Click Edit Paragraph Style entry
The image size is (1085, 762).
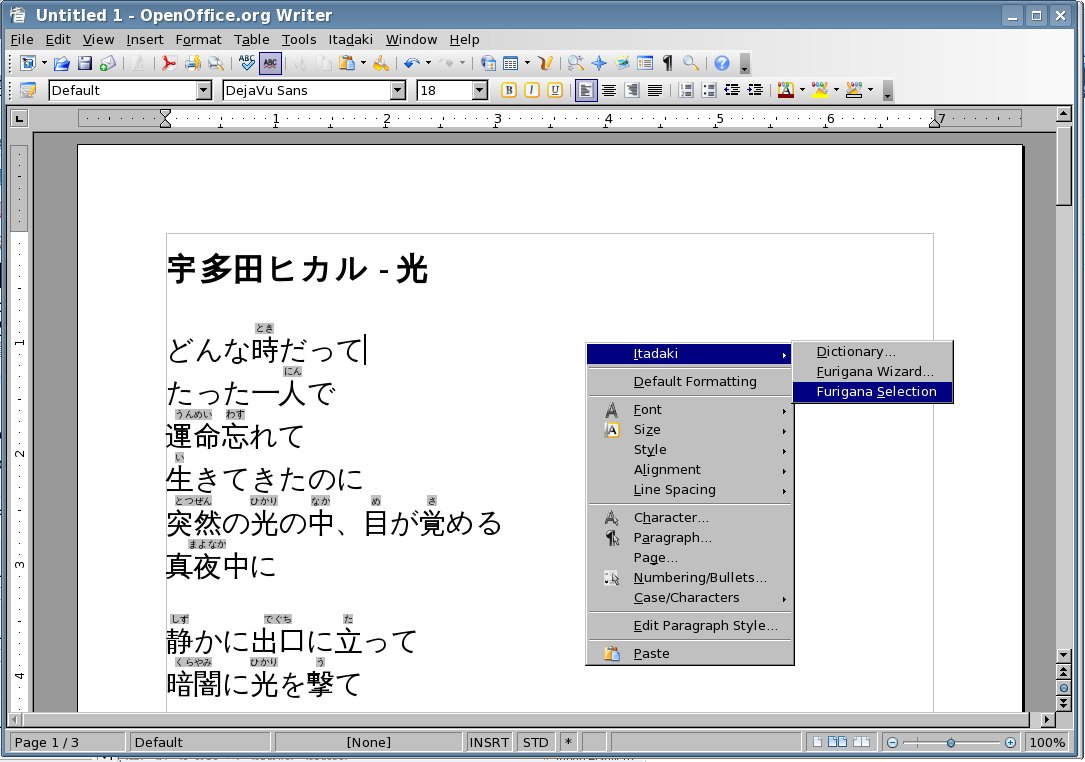point(705,625)
